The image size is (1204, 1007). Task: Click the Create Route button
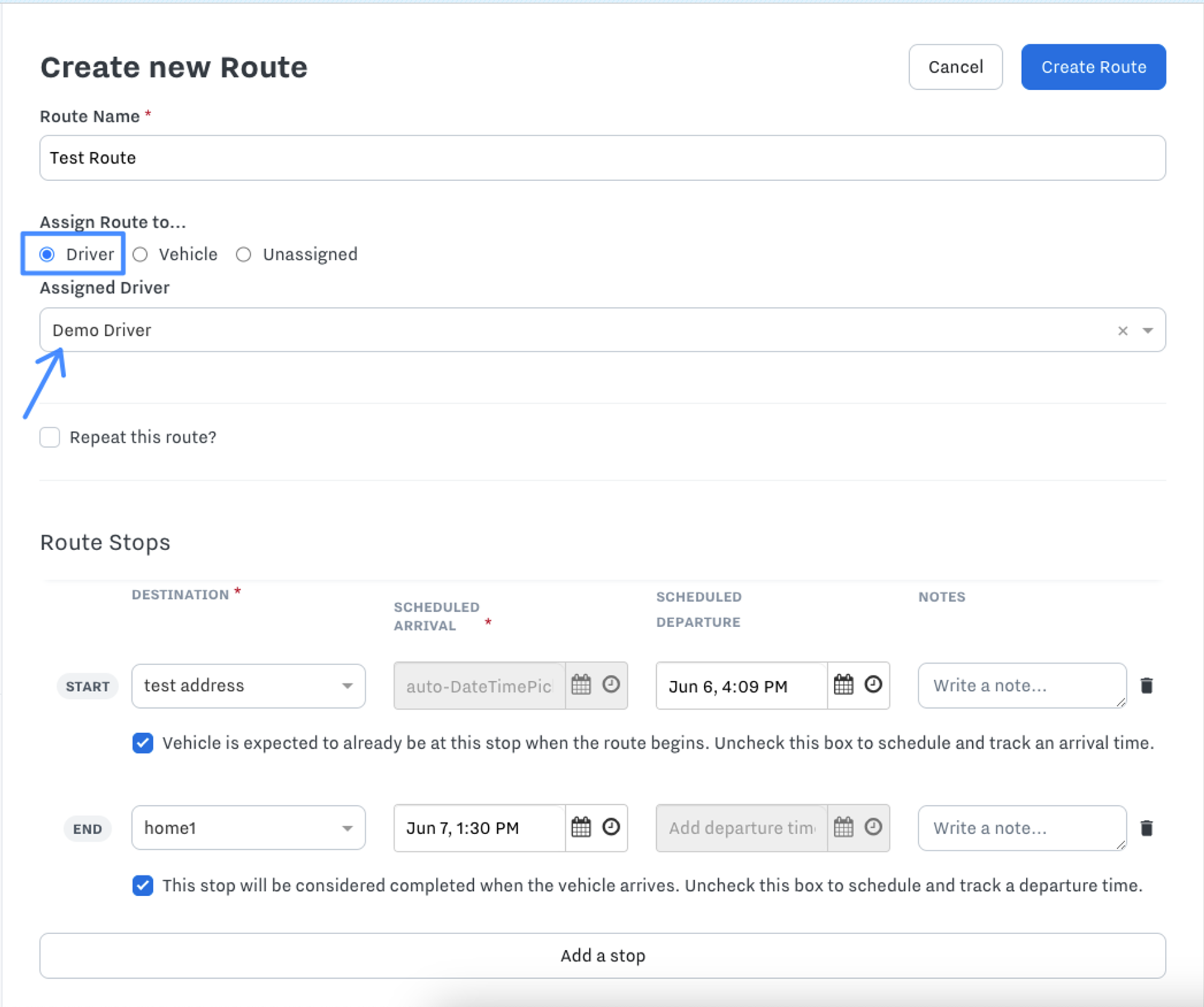[x=1093, y=67]
